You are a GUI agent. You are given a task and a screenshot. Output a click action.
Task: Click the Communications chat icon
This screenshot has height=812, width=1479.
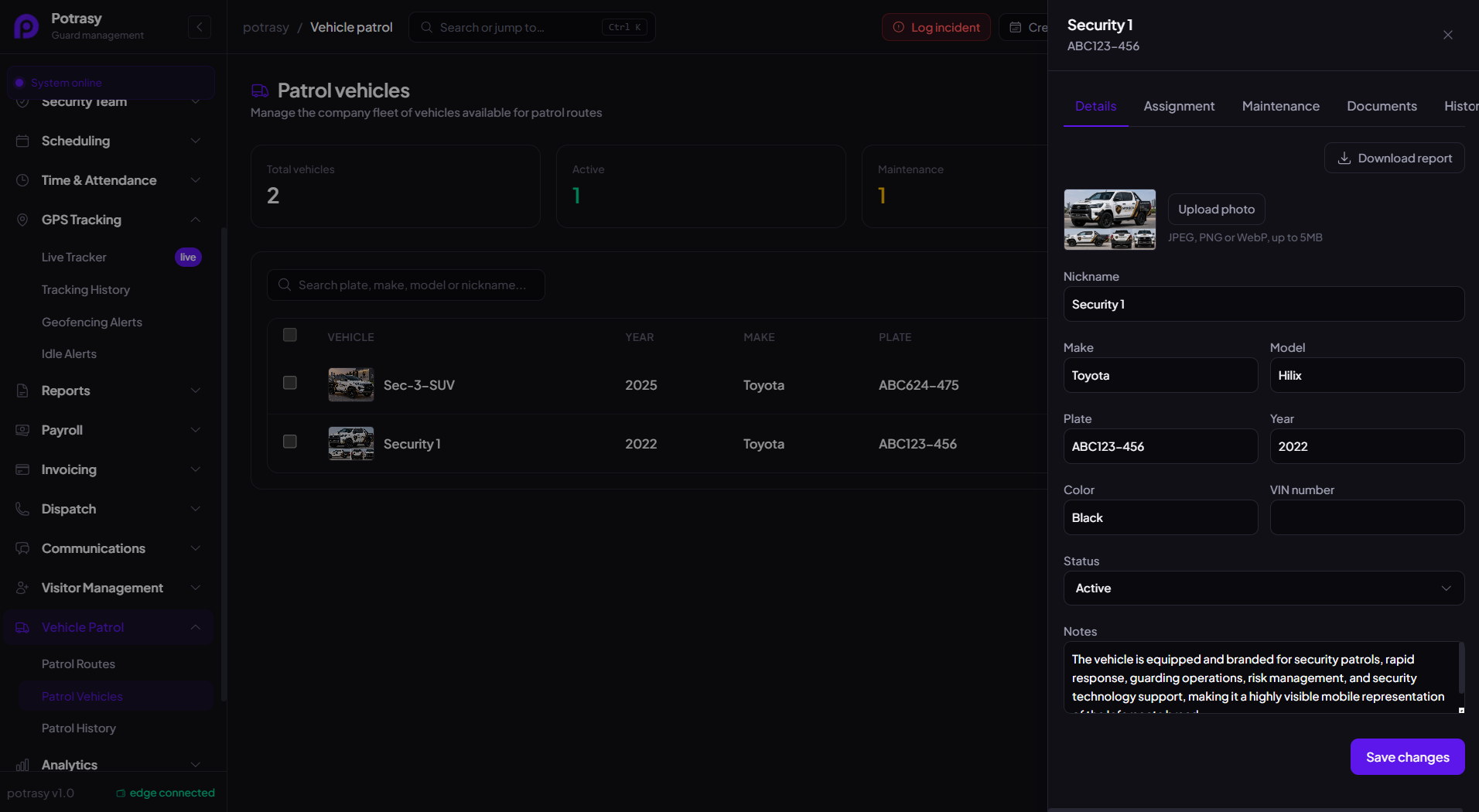click(22, 548)
